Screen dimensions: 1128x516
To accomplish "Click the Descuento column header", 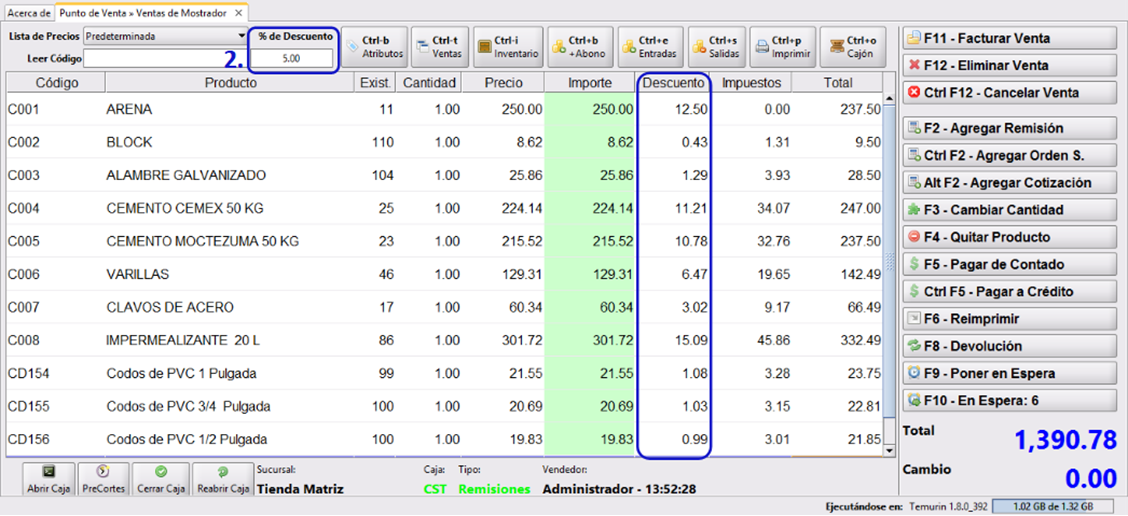I will pos(673,83).
